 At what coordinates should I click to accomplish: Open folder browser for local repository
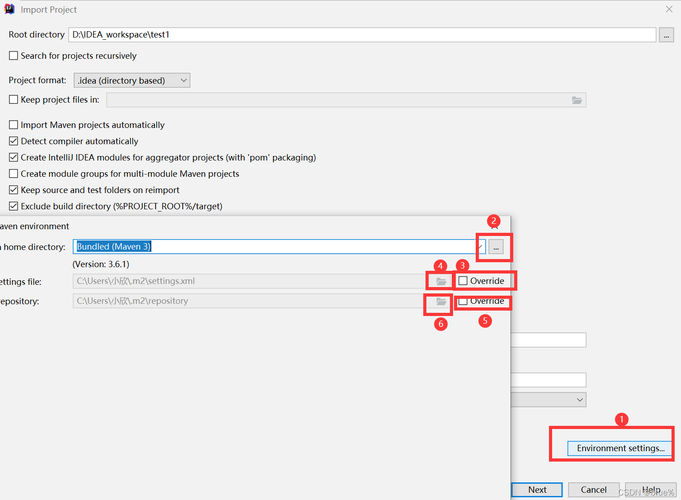point(440,301)
